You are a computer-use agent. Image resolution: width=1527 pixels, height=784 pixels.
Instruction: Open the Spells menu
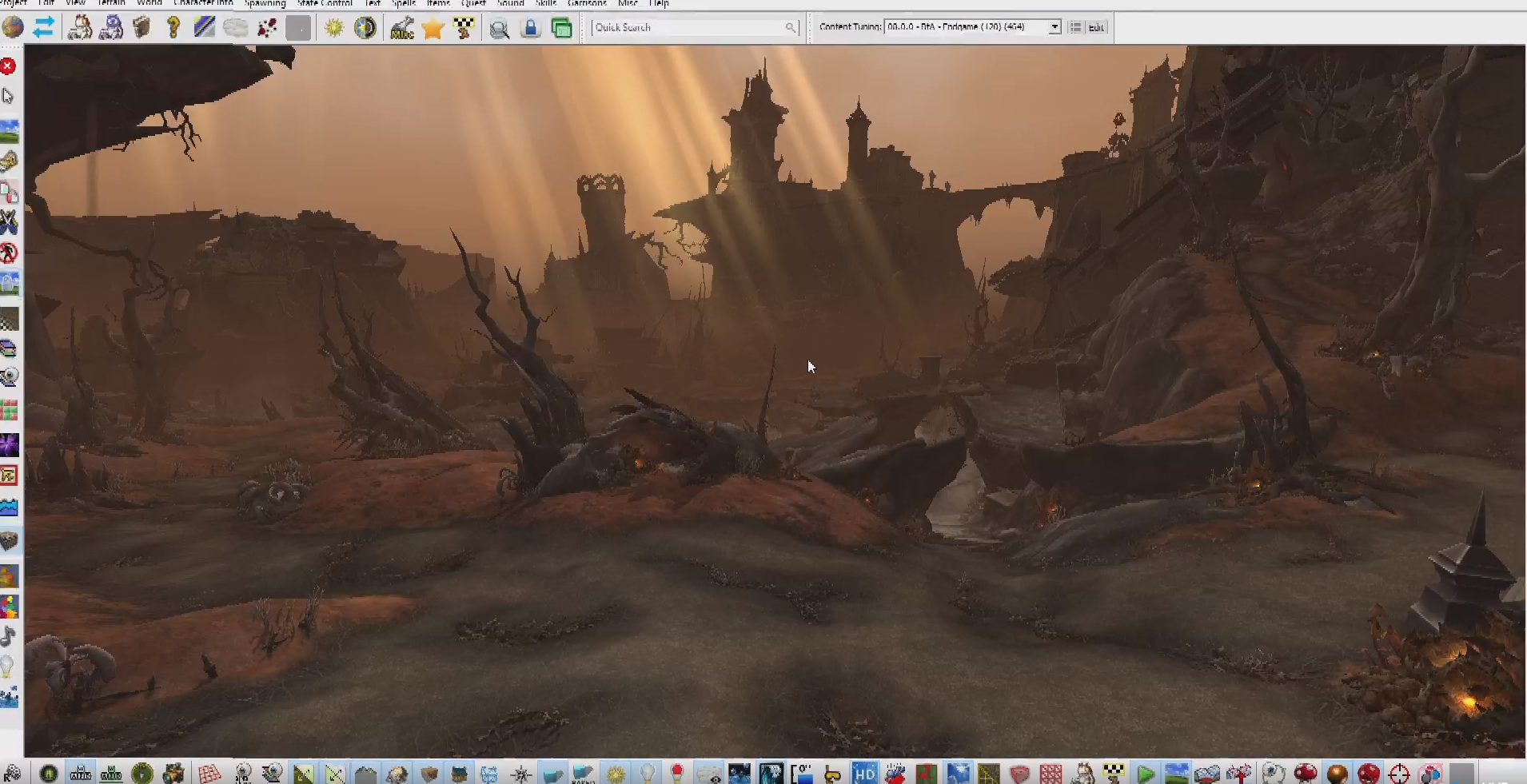pyautogui.click(x=403, y=3)
